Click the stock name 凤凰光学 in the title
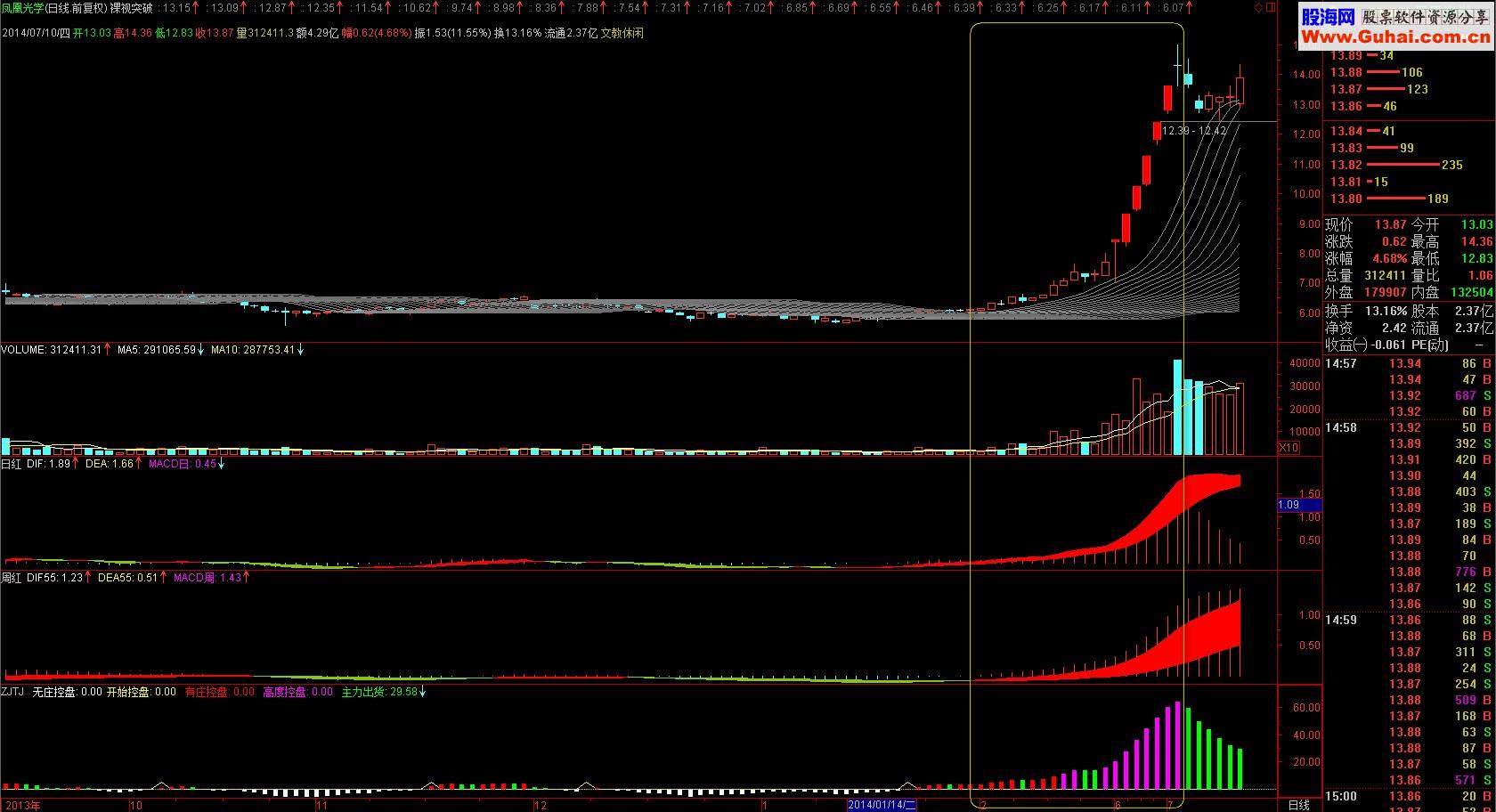This screenshot has width=1496, height=812. [22, 7]
